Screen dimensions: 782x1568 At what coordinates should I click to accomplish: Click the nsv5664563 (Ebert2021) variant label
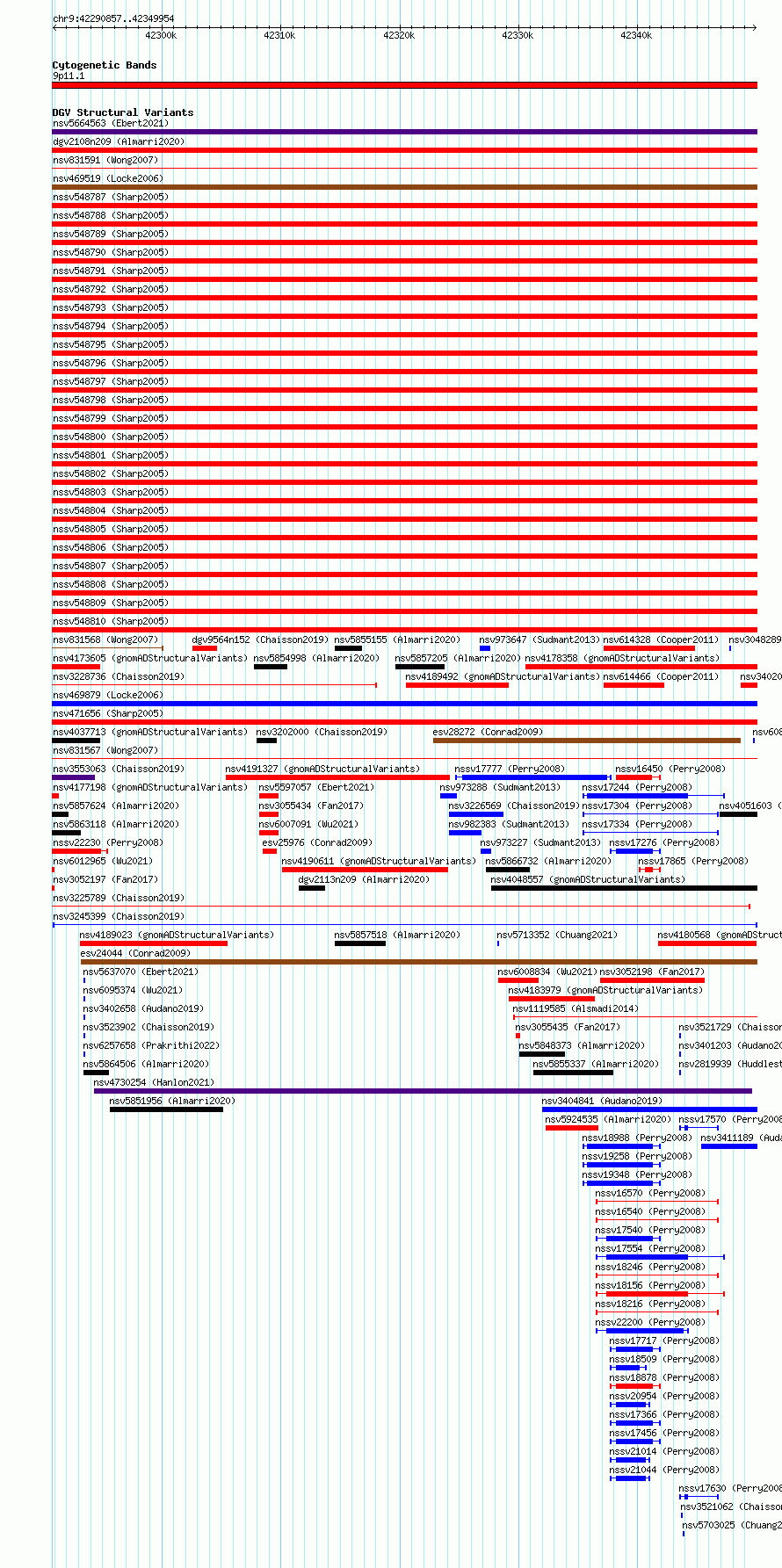click(110, 123)
